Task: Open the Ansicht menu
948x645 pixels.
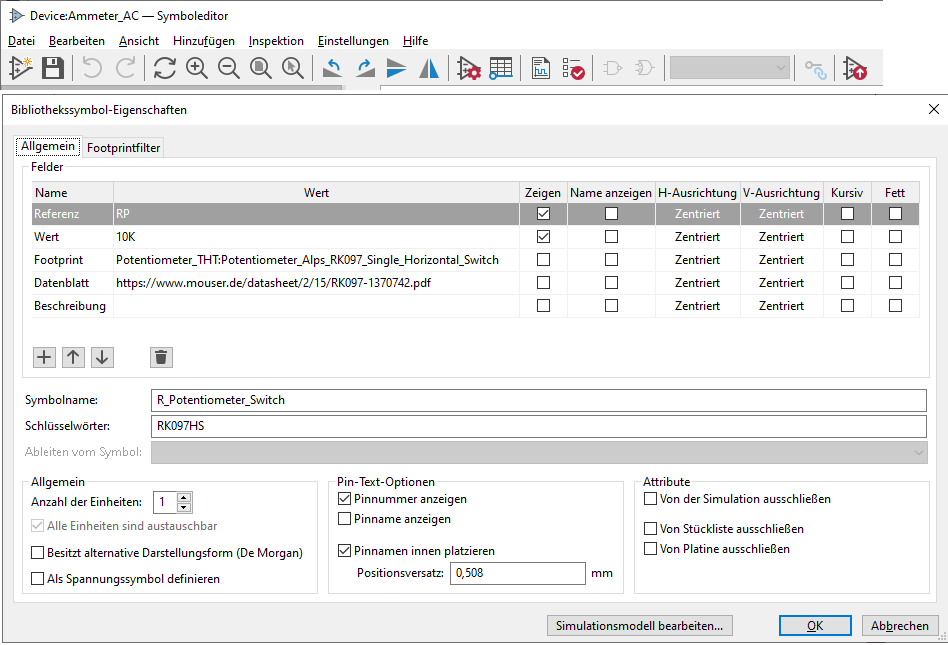Action: [138, 41]
